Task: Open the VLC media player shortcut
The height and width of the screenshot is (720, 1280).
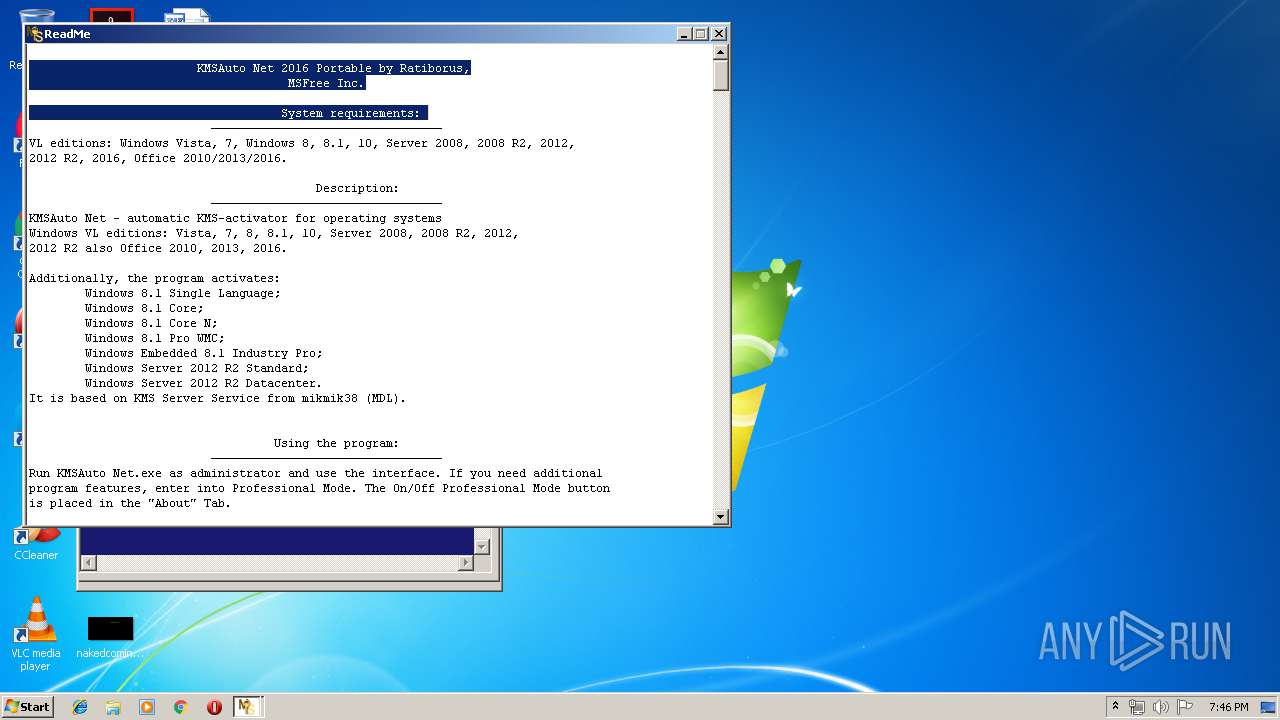Action: pos(36,634)
